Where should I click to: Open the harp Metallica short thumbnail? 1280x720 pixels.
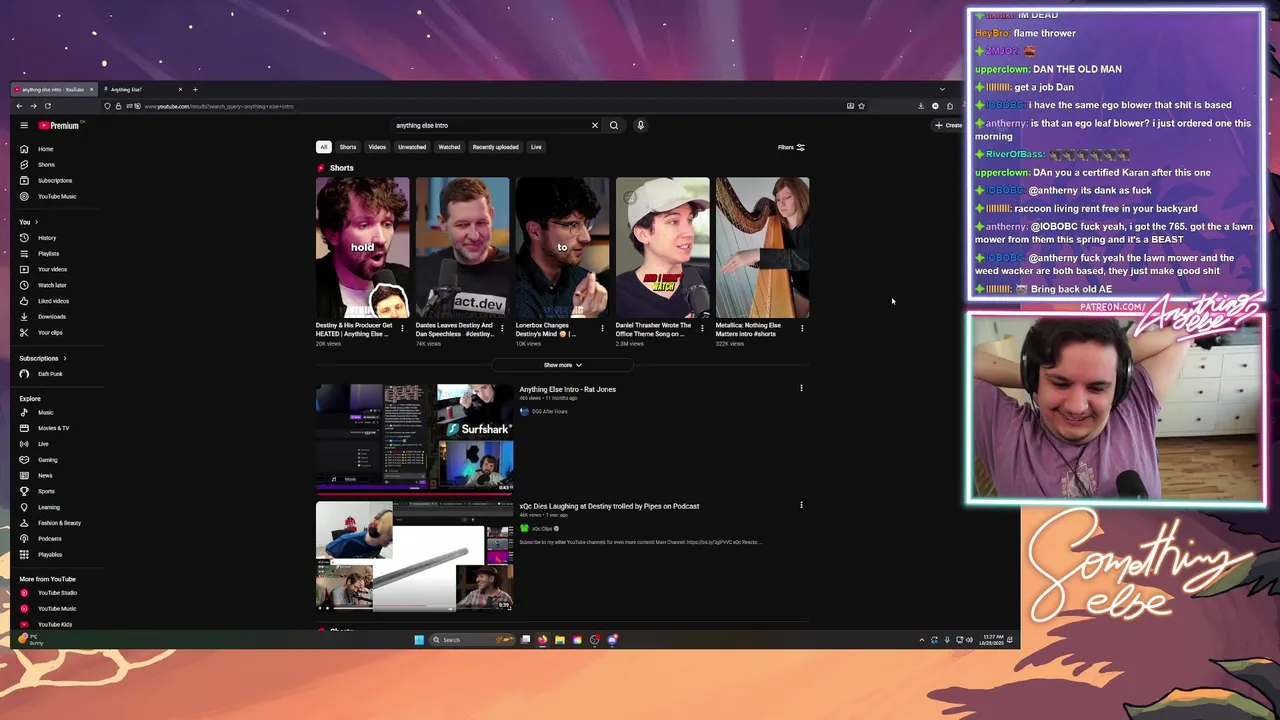[762, 247]
